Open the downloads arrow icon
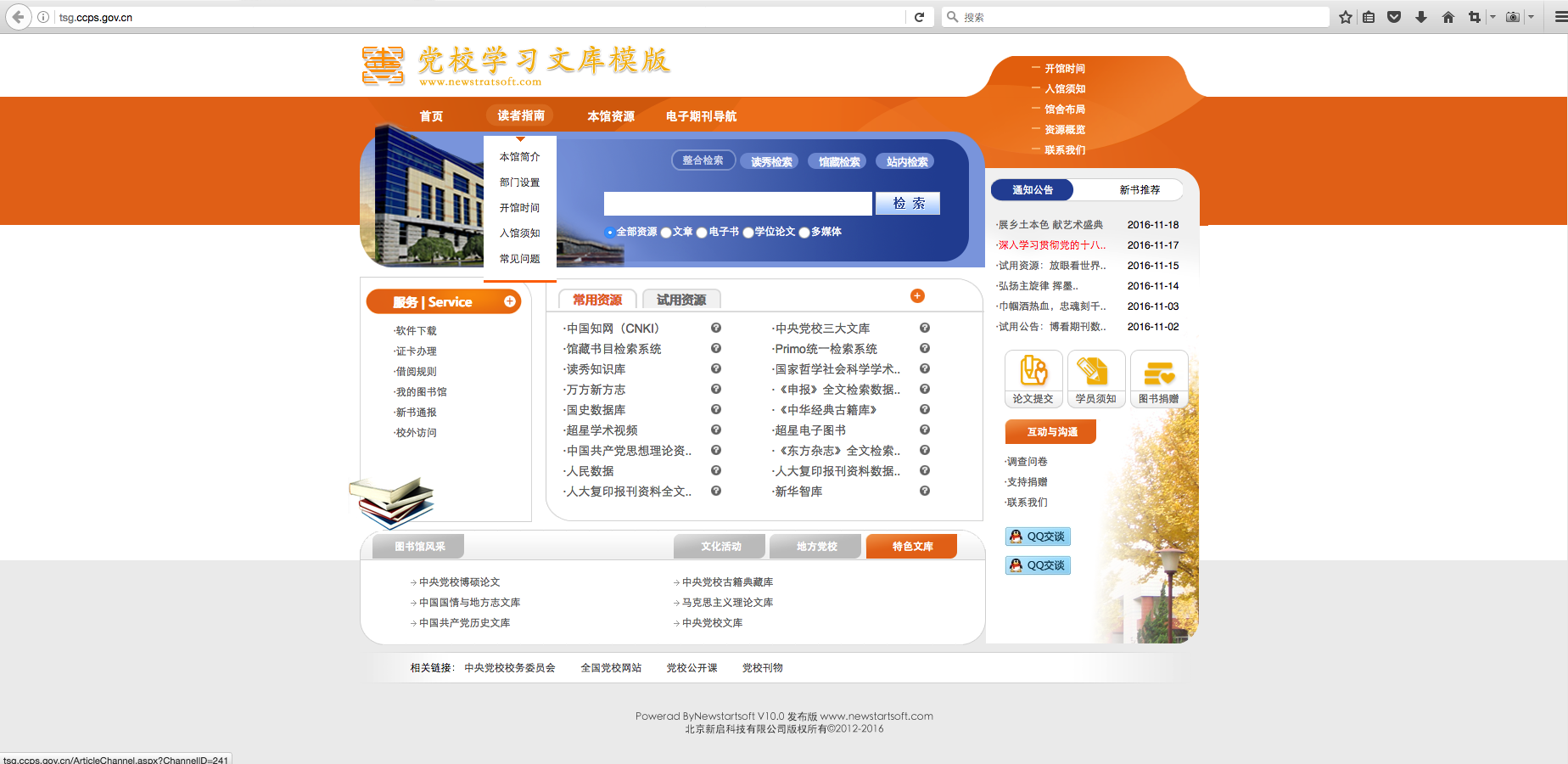Viewport: 1568px width, 764px height. tap(1421, 17)
